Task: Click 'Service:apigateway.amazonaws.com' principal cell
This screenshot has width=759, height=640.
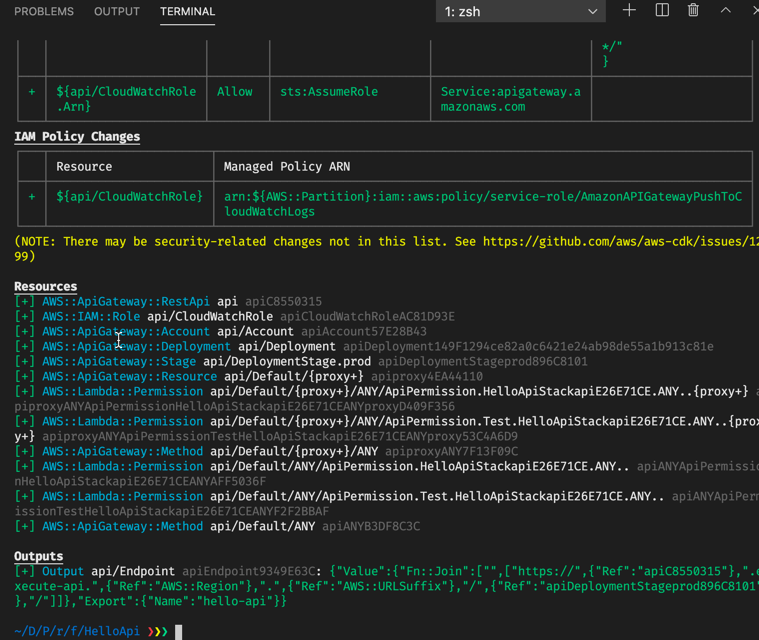Action: coord(510,99)
